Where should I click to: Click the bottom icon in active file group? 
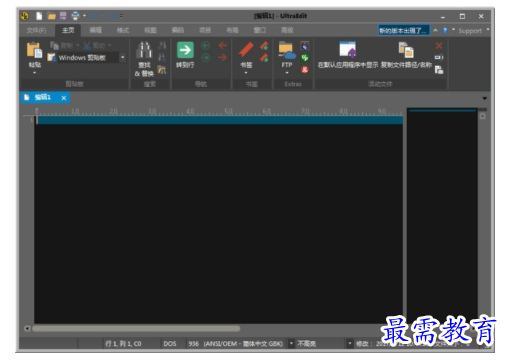click(439, 70)
